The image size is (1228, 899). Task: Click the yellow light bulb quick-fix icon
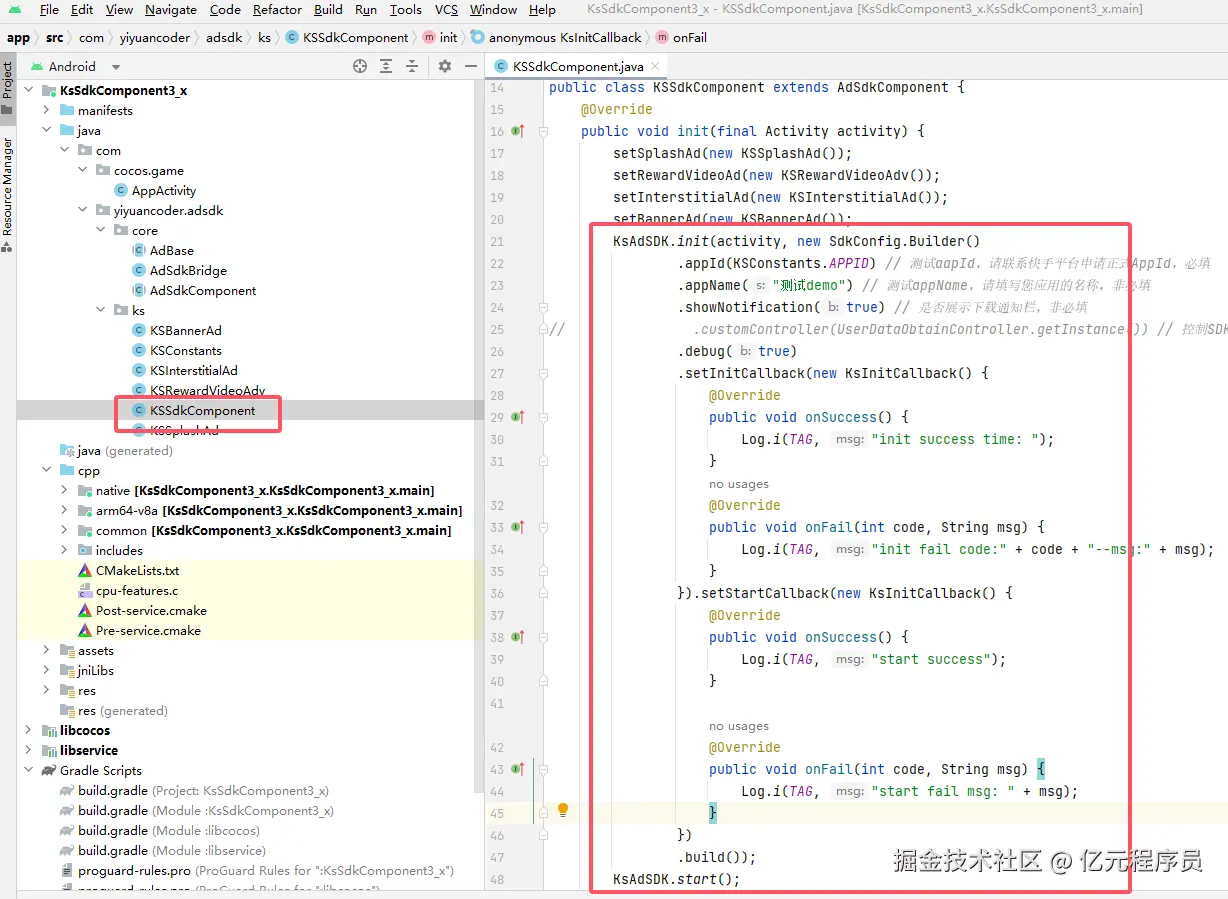(x=563, y=810)
